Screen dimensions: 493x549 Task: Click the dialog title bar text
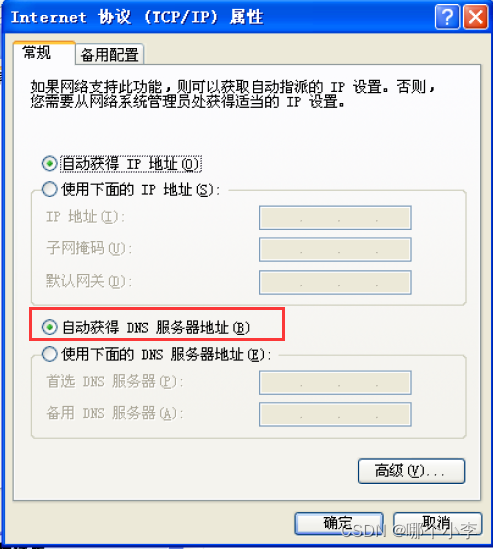pos(137,17)
